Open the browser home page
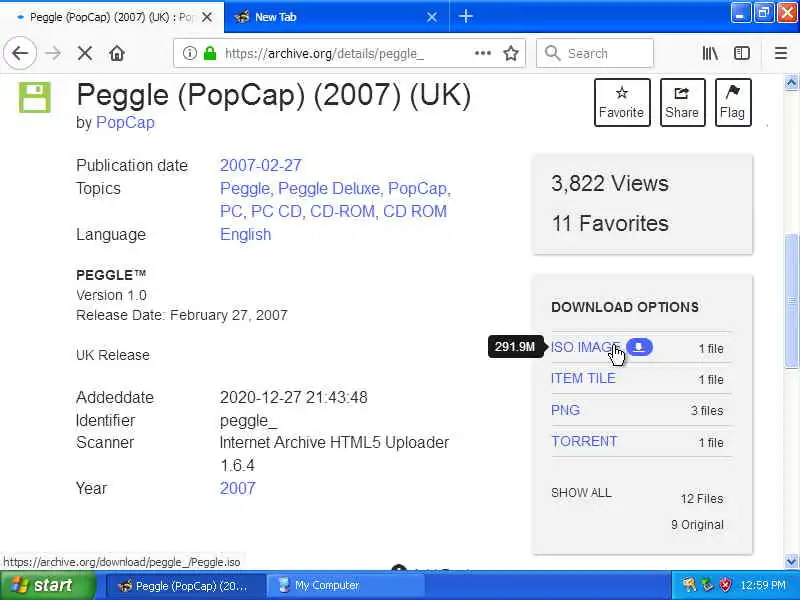Screen dimensions: 800x600 pyautogui.click(x=117, y=53)
